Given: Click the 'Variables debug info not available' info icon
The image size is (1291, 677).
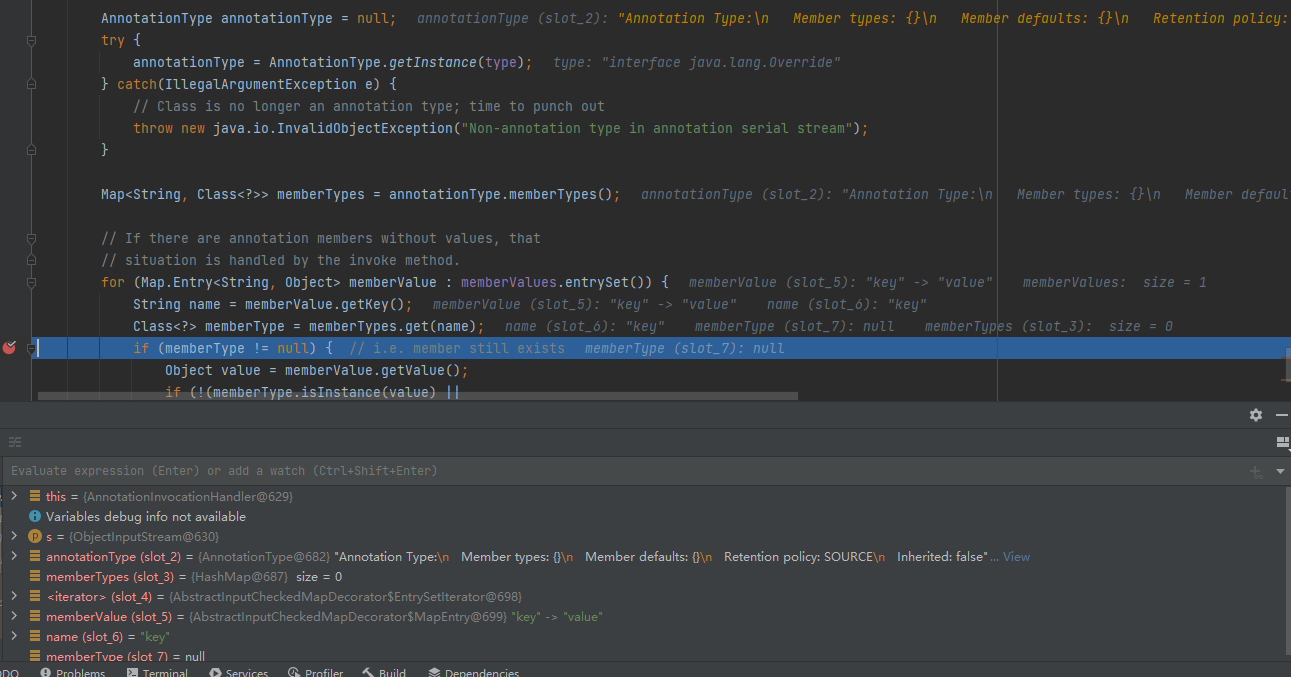Looking at the screenshot, I should pyautogui.click(x=35, y=517).
